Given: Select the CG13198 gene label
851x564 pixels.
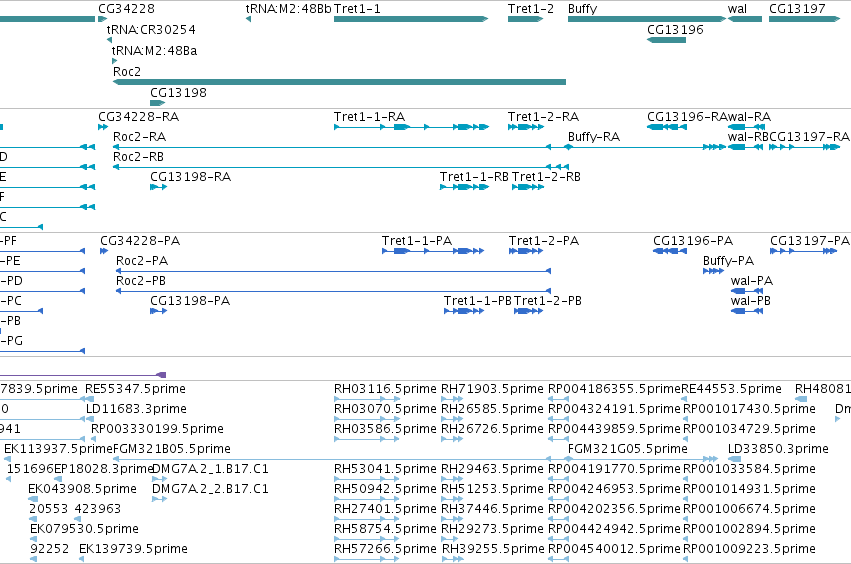Looking at the screenshot, I should point(179,93).
